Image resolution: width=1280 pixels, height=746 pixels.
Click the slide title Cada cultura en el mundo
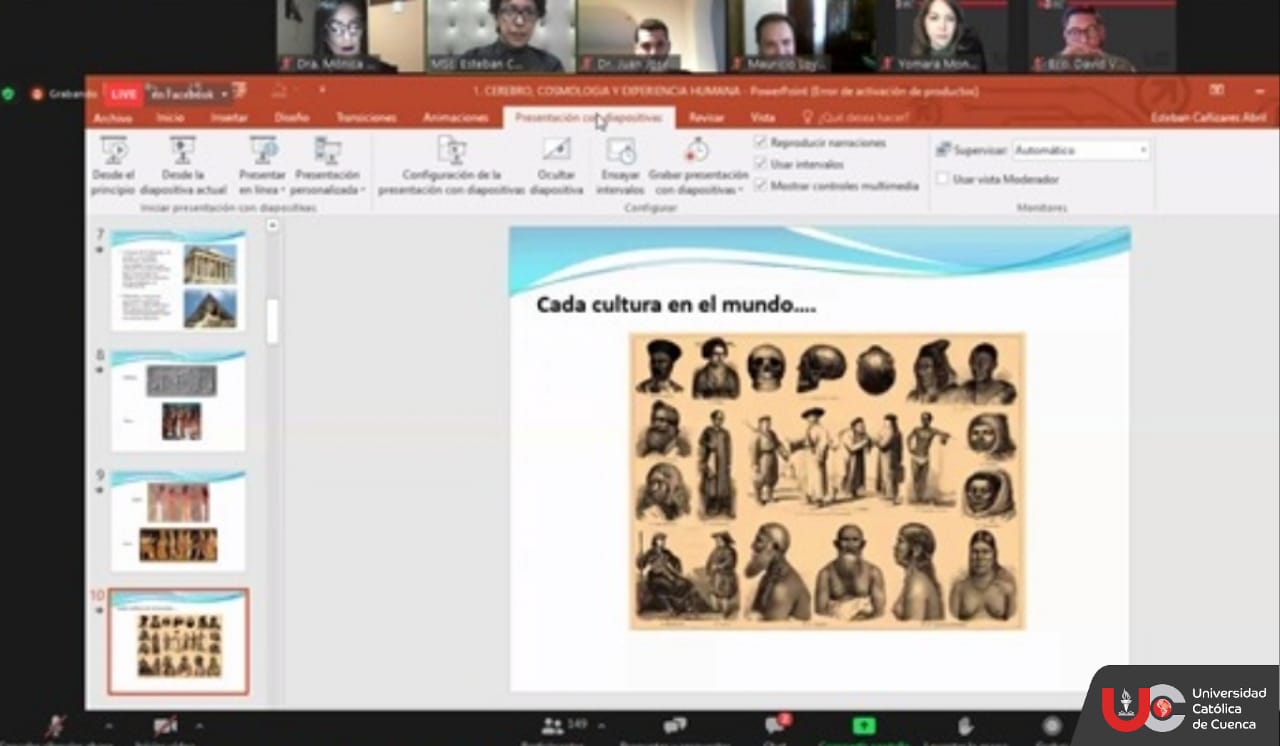tap(676, 305)
